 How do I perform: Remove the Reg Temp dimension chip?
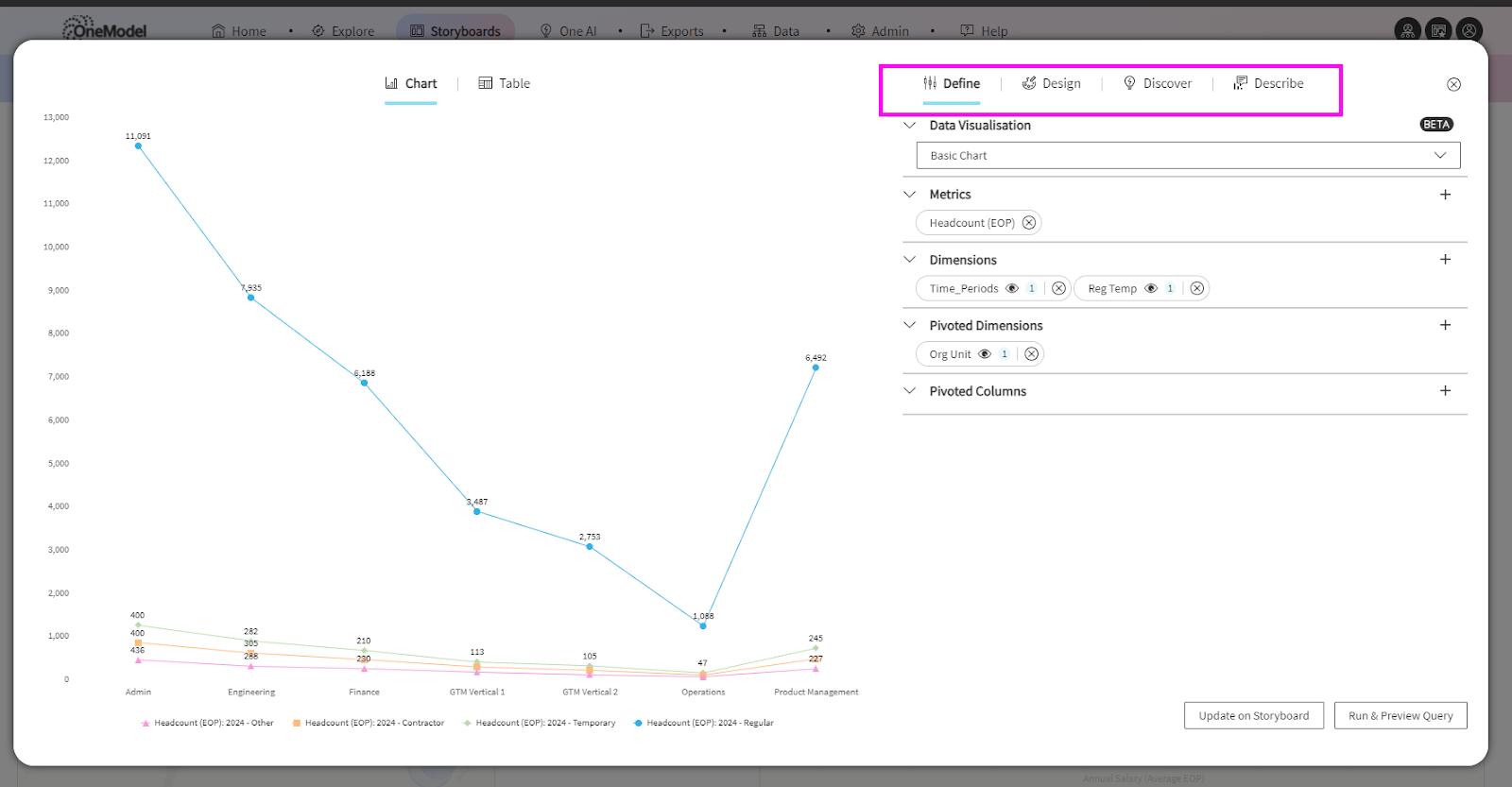(1196, 289)
